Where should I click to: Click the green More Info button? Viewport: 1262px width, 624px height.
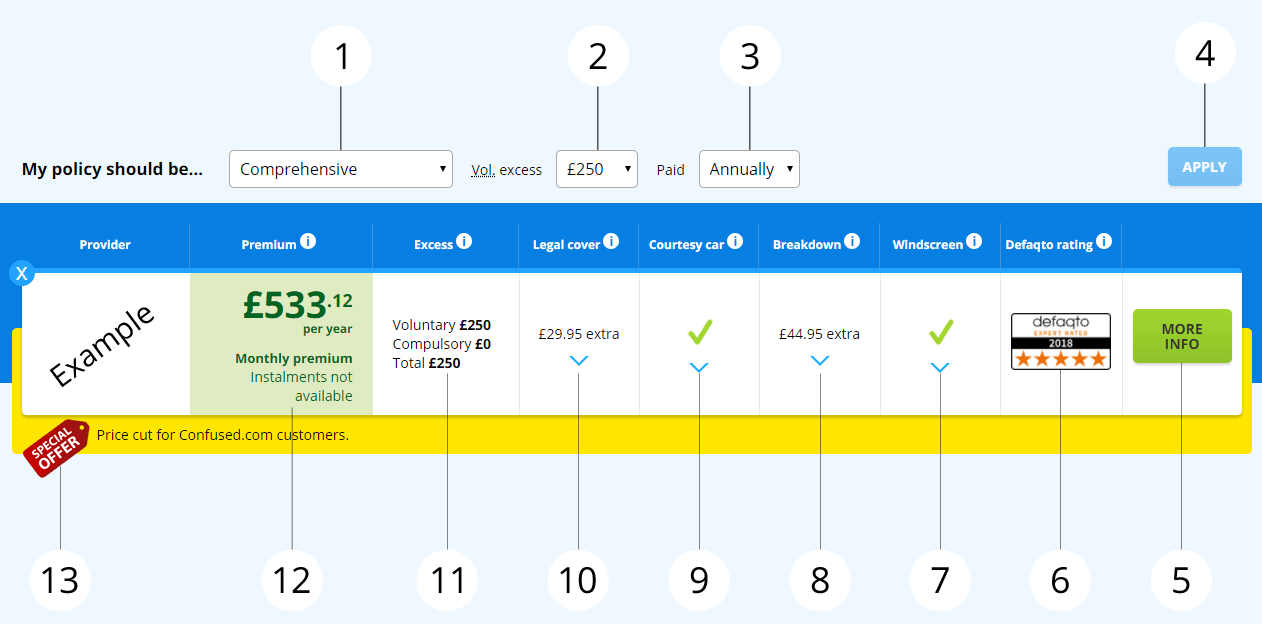coord(1182,336)
